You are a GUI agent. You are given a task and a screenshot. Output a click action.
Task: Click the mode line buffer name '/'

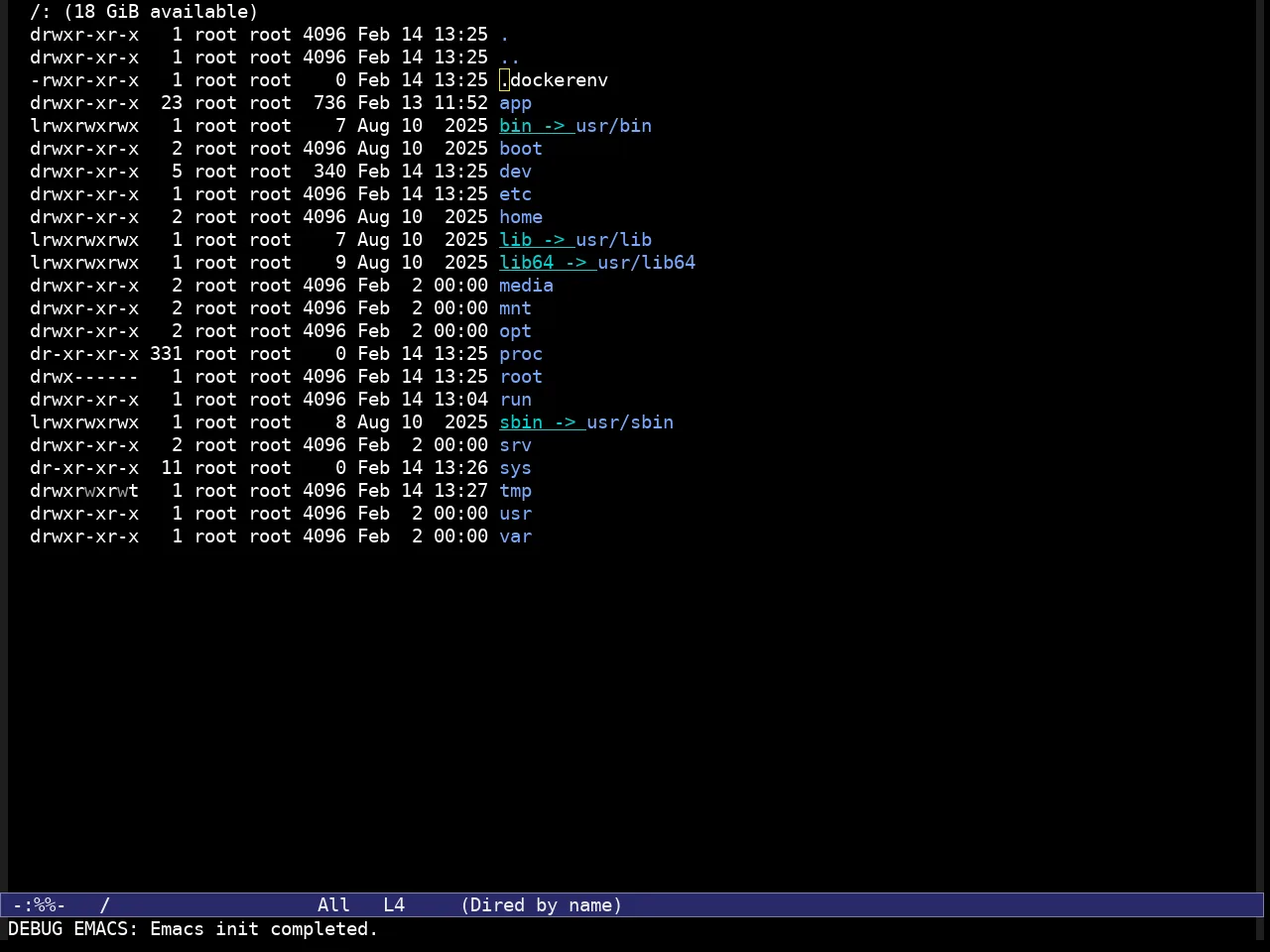(x=104, y=905)
